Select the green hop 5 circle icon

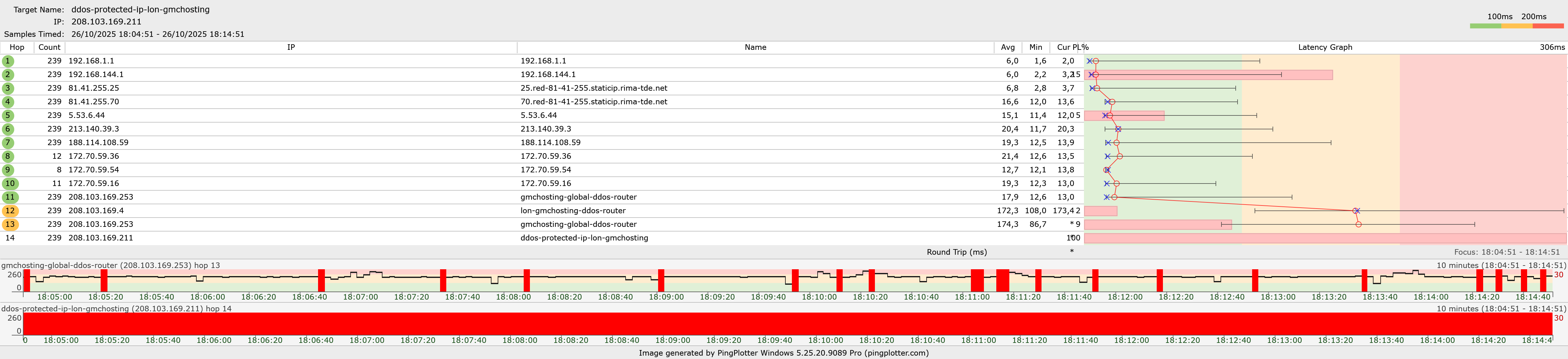click(8, 116)
